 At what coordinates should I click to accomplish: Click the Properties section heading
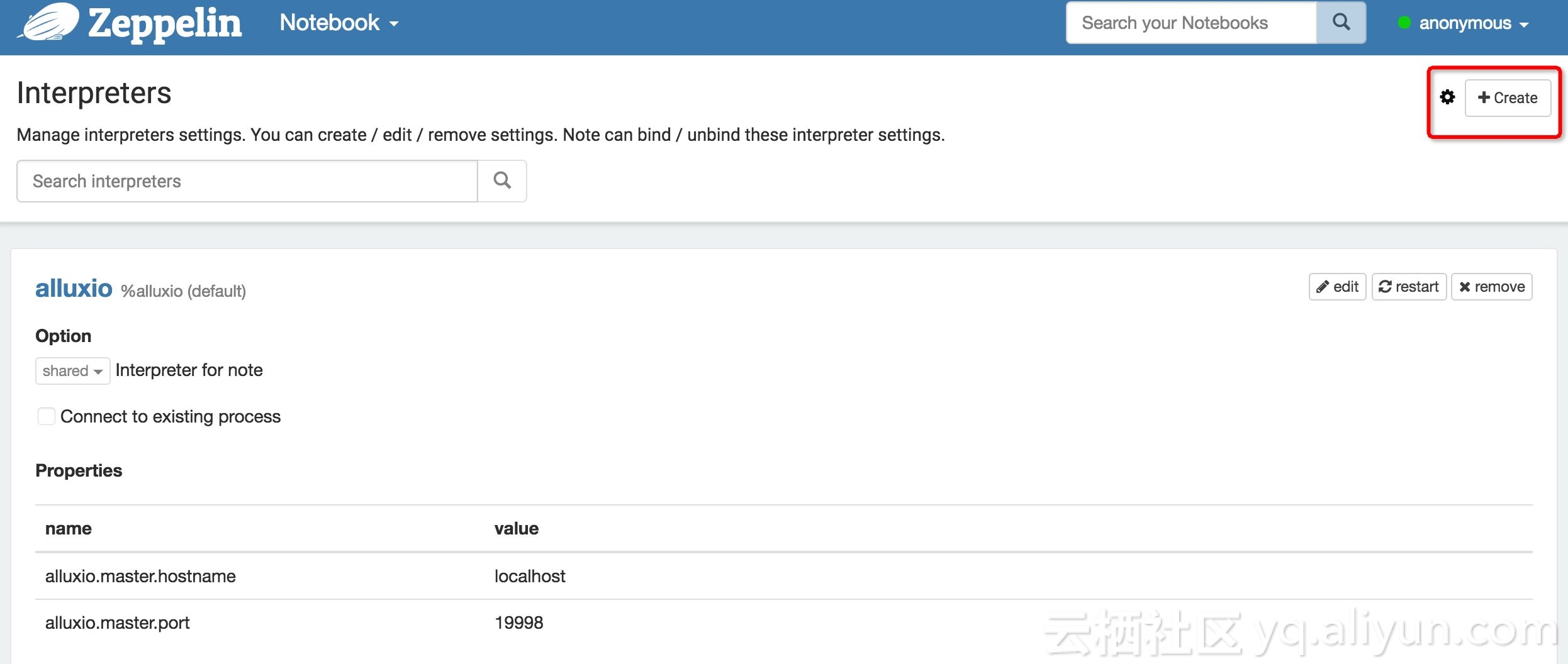pos(79,470)
